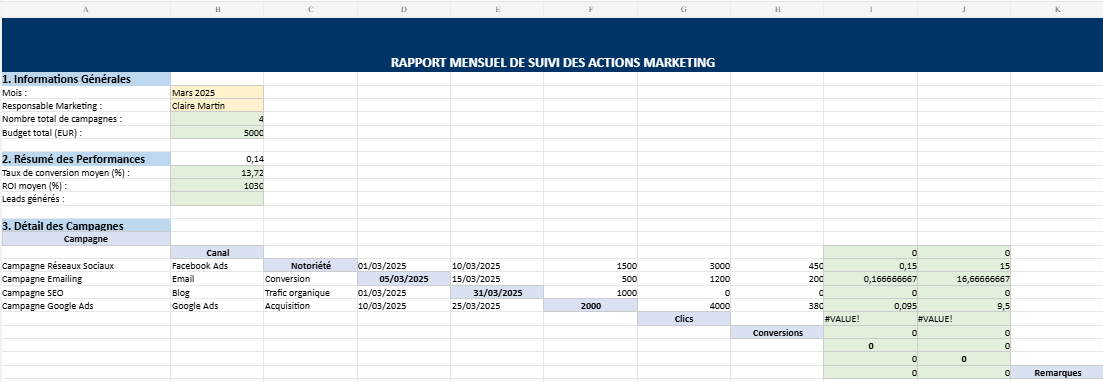Click the 'Budget total (EUR) :' label
The image size is (1103, 382).
click(86, 132)
